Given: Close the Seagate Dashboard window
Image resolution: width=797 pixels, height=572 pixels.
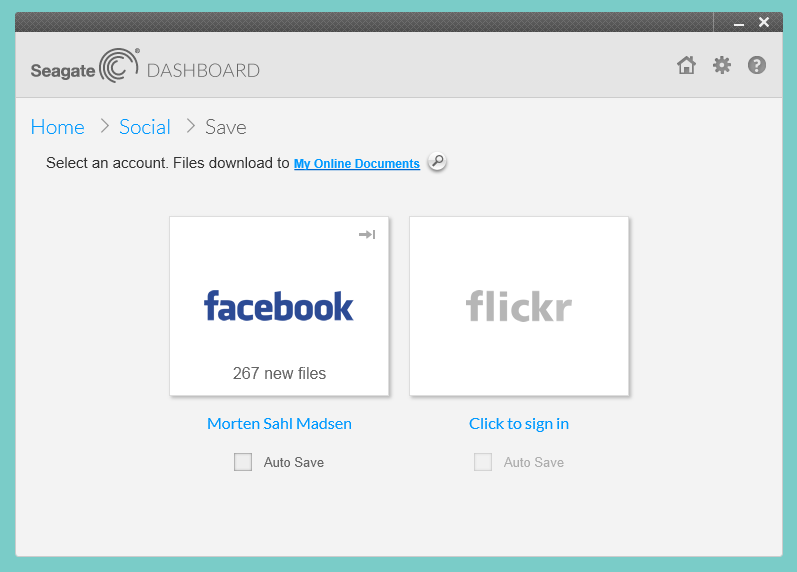Looking at the screenshot, I should coord(763,22).
